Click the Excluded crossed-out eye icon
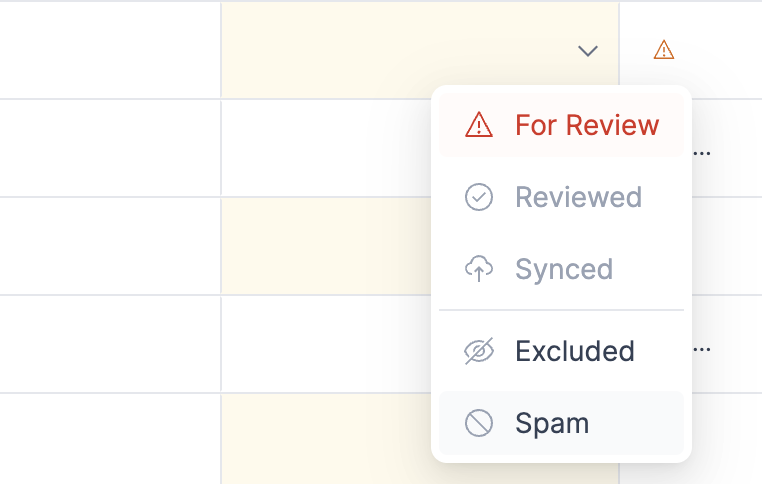Screen dimensions: 768x484 pyautogui.click(x=479, y=351)
